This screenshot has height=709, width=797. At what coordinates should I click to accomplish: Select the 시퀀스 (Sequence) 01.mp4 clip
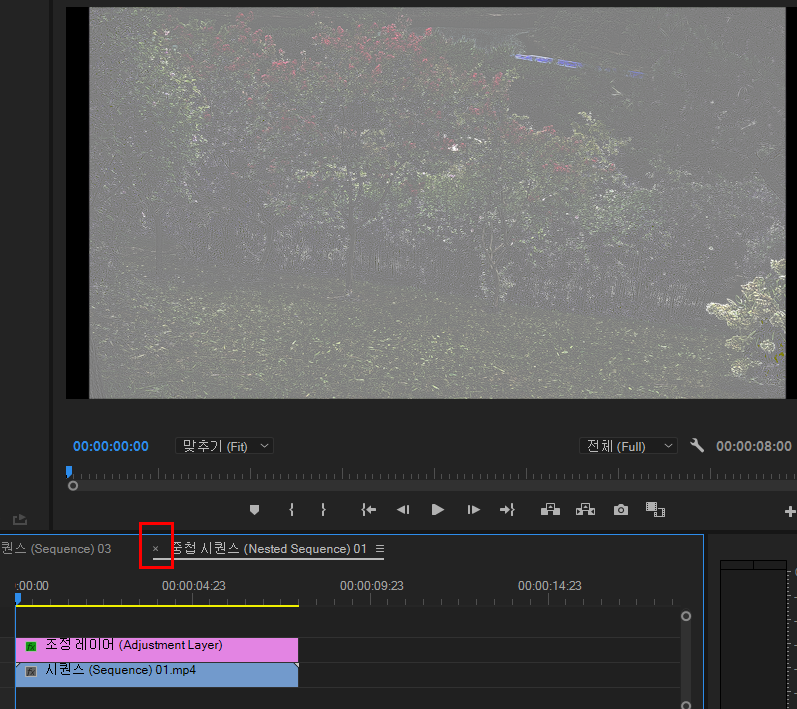click(157, 675)
